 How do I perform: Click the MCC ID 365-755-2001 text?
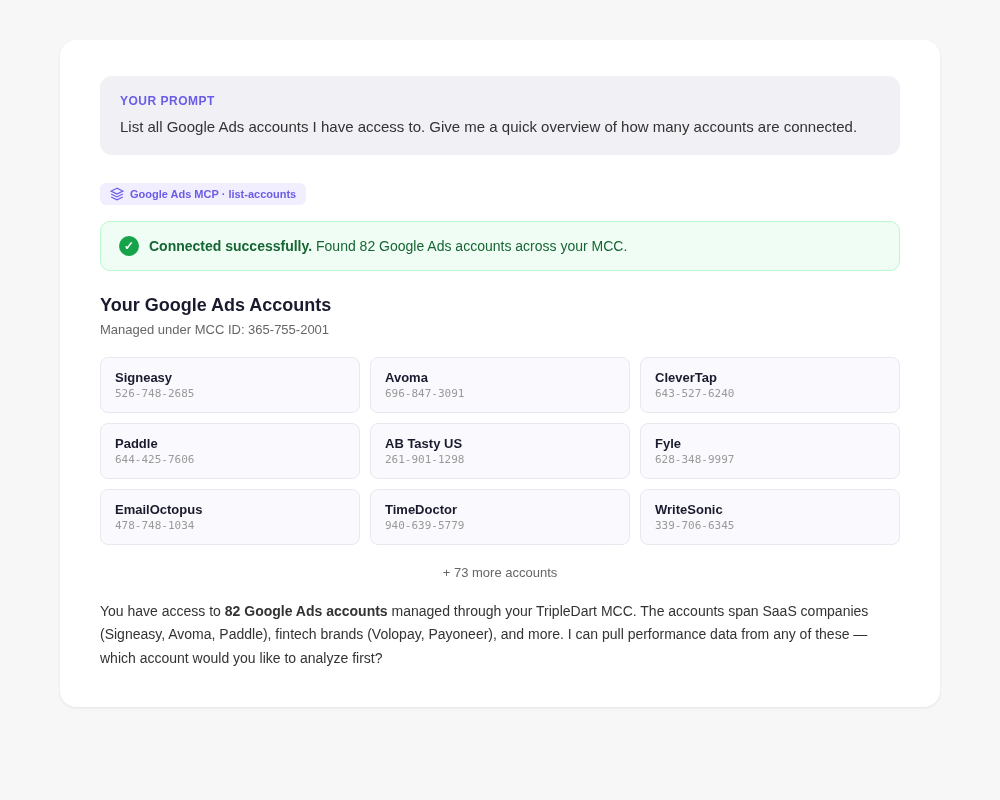(288, 330)
